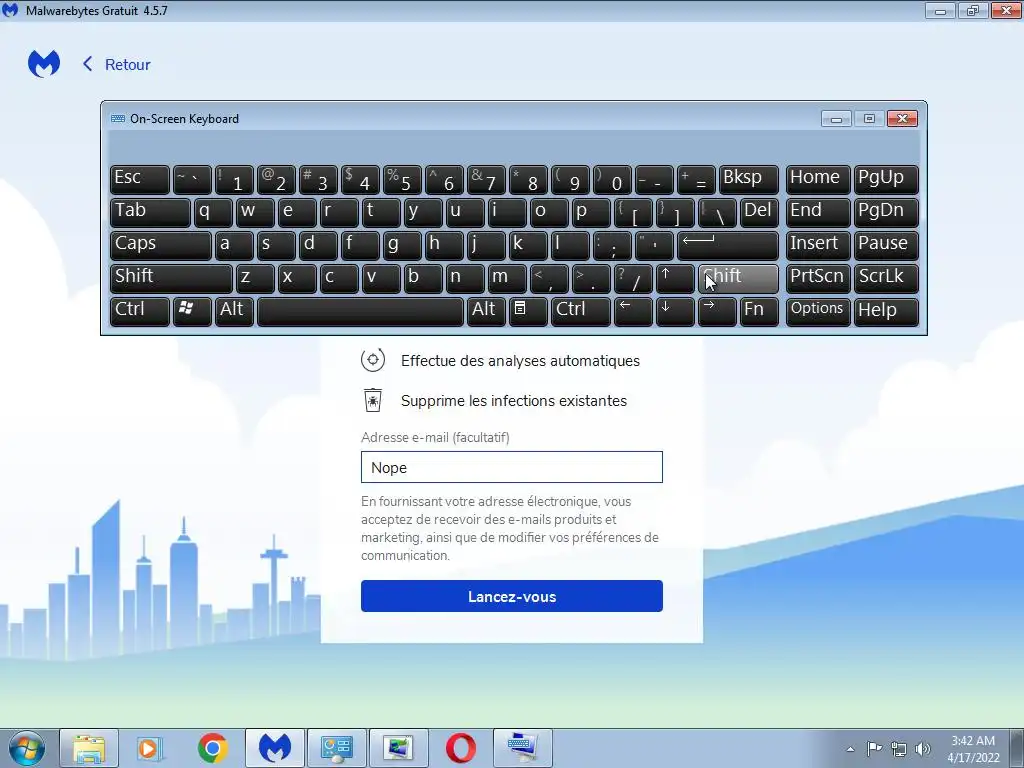Tap the letter q key
The image size is (1024, 768).
[213, 212]
